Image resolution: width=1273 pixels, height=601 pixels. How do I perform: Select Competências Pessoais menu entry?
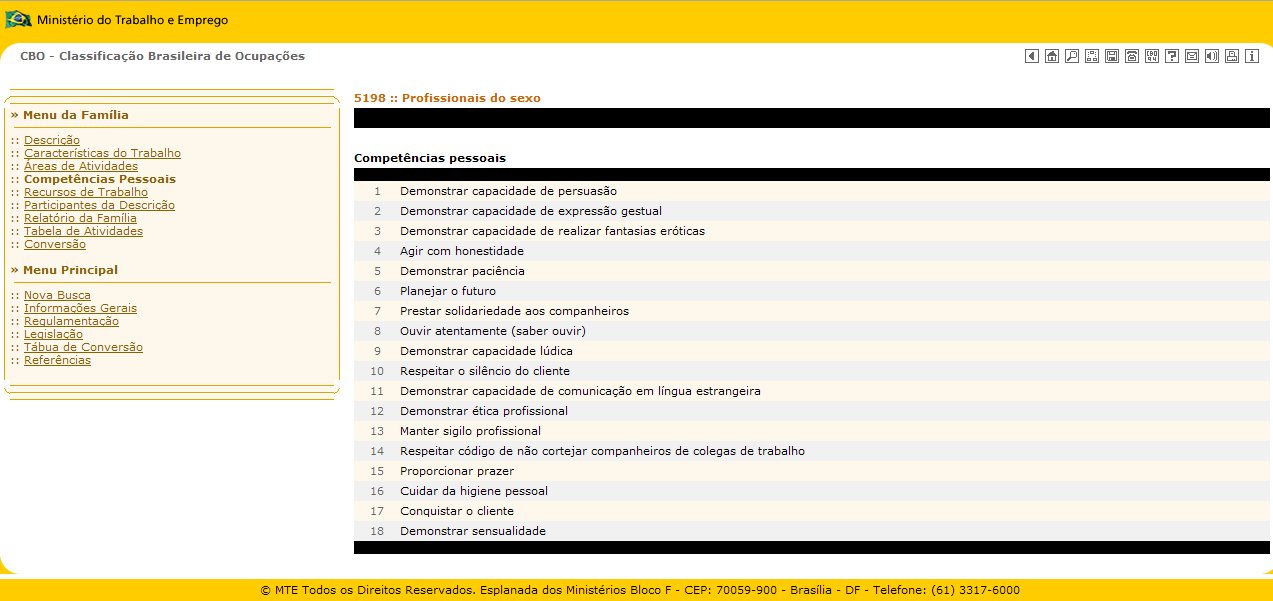click(100, 179)
